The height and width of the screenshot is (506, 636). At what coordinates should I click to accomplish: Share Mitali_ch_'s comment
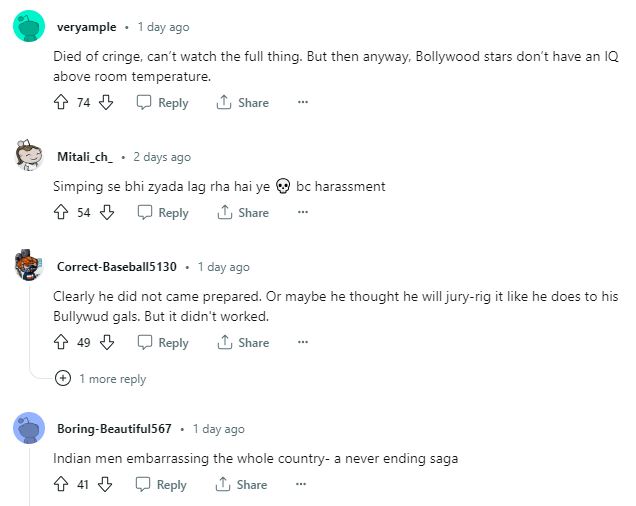tap(242, 212)
